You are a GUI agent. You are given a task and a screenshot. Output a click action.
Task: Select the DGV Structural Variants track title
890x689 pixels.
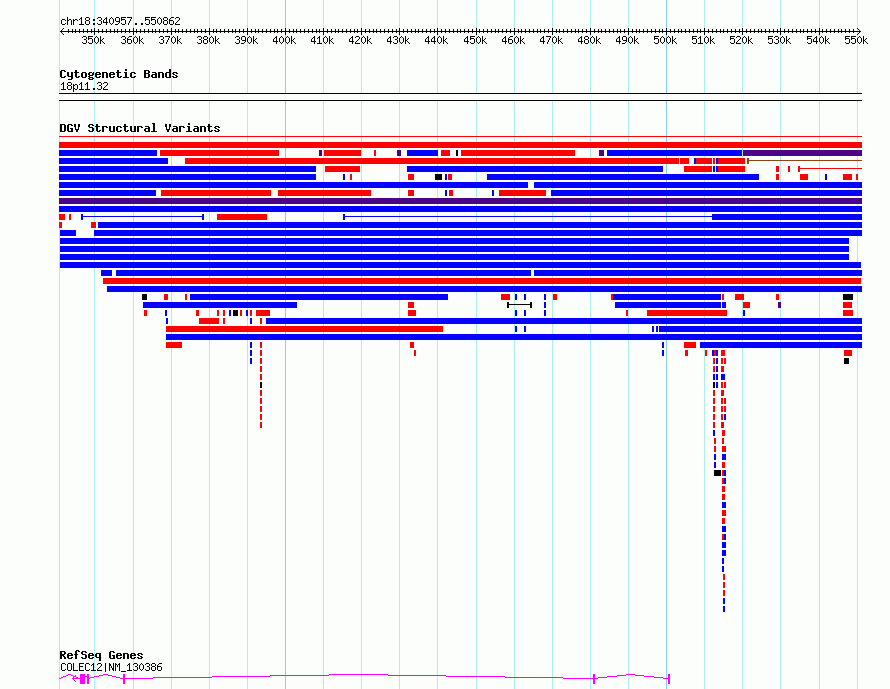(x=140, y=128)
